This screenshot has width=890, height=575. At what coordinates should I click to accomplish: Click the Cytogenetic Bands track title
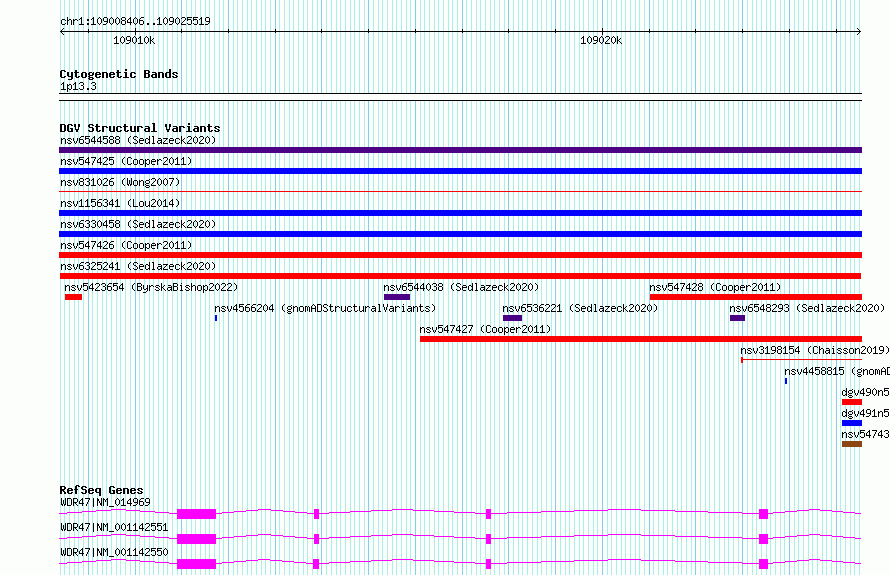click(119, 74)
